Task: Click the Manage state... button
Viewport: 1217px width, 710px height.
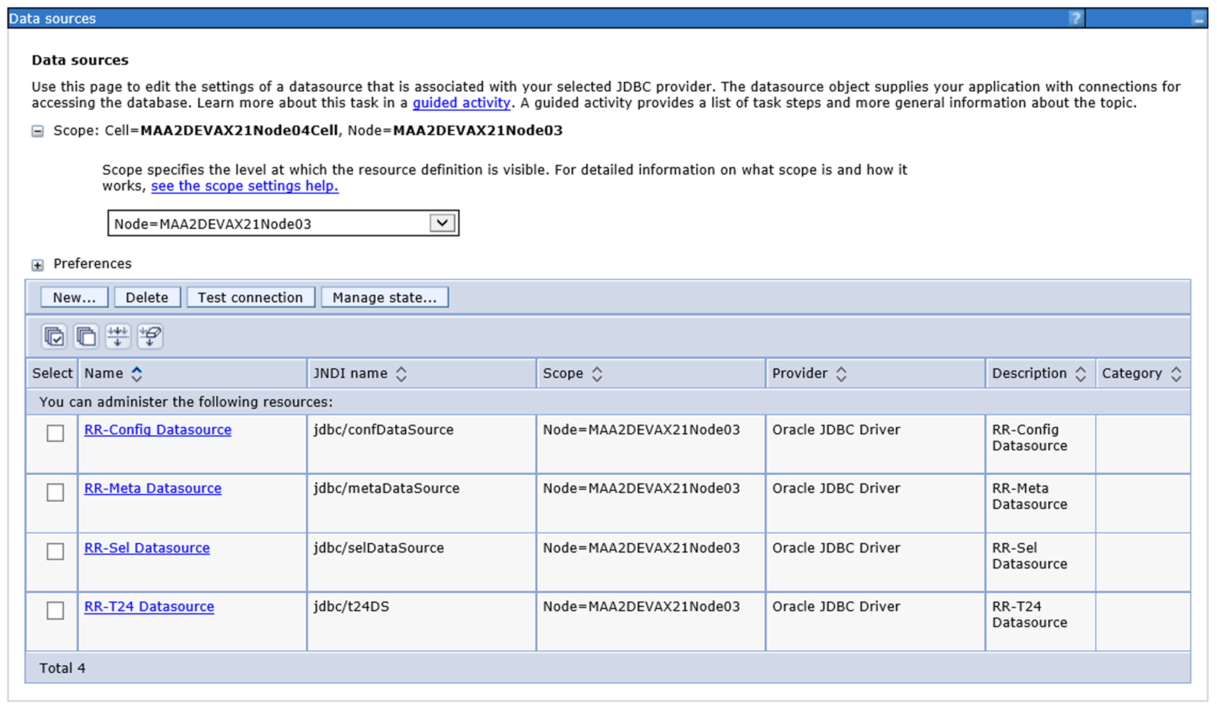Action: 384,297
